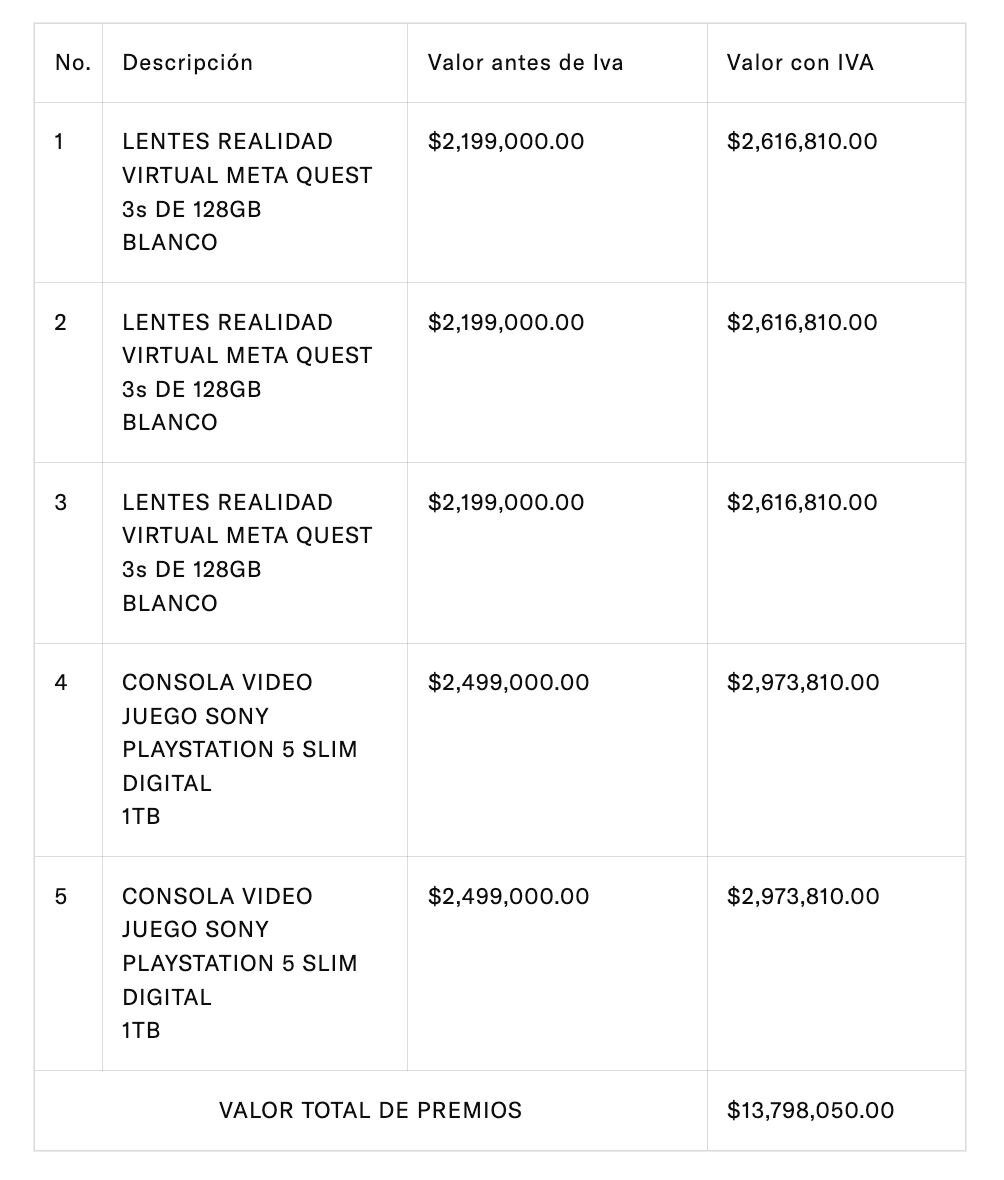Click row 2 value with IVA

pos(802,322)
